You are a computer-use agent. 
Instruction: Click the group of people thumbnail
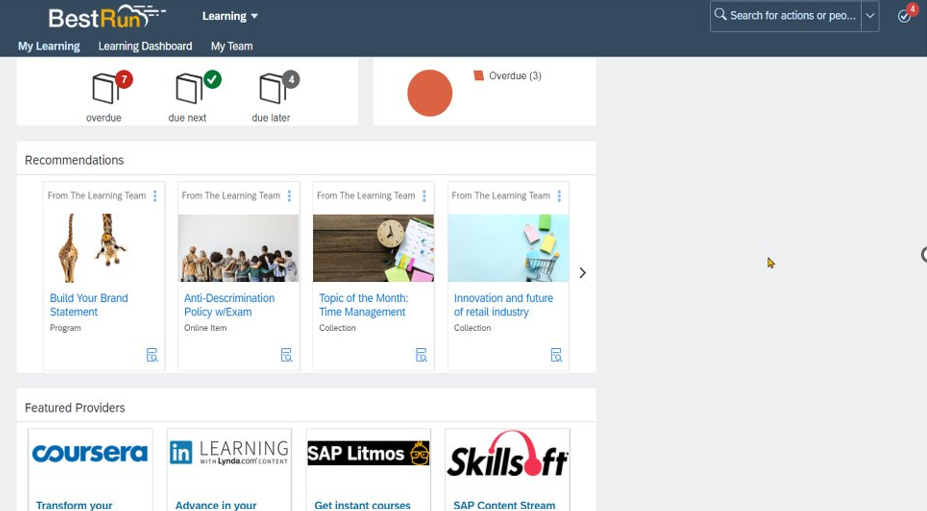[238, 248]
